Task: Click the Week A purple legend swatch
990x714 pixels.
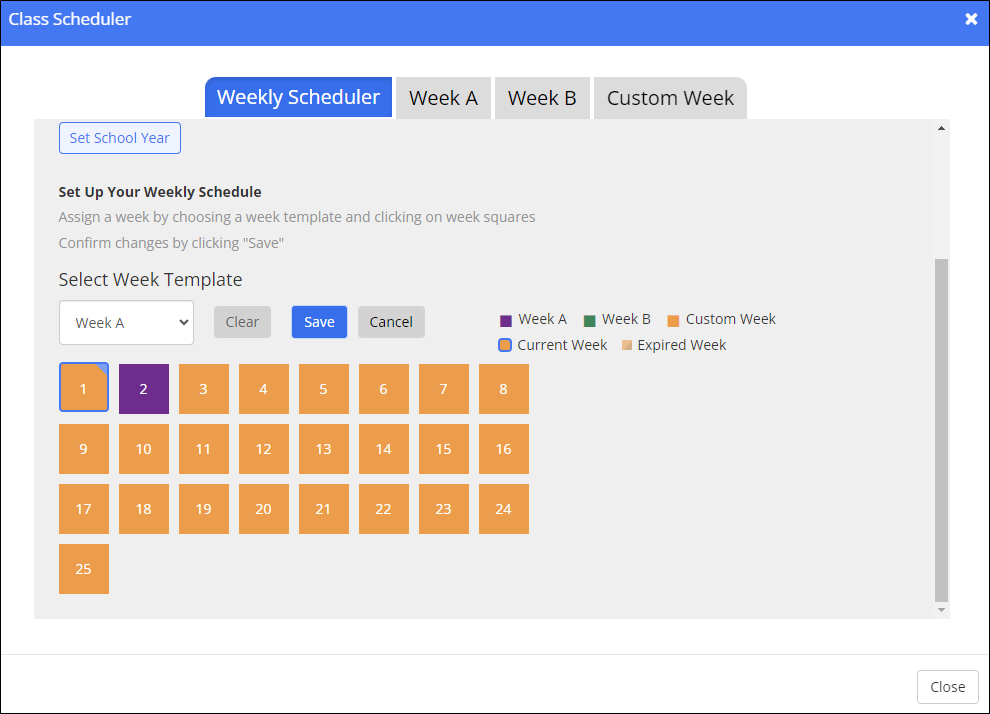Action: coord(504,318)
